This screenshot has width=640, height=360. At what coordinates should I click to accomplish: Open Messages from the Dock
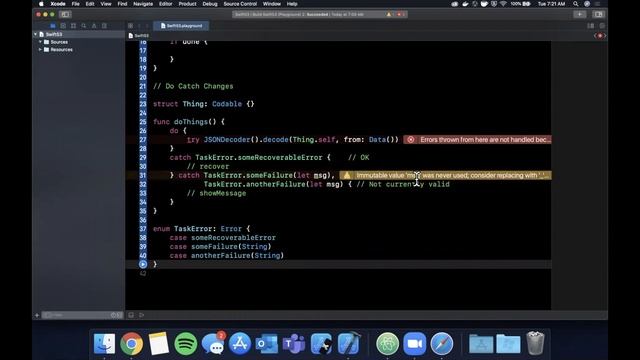point(213,343)
